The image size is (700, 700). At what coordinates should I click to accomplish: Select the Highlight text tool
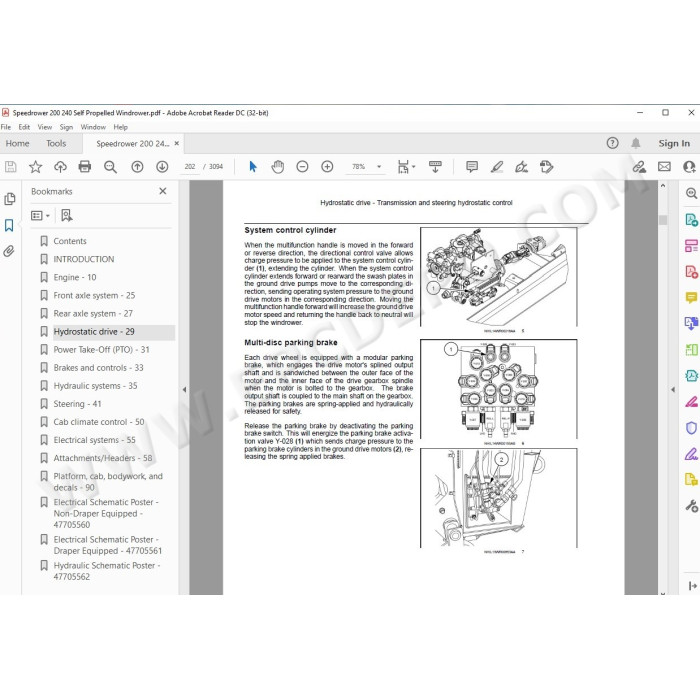pyautogui.click(x=496, y=167)
